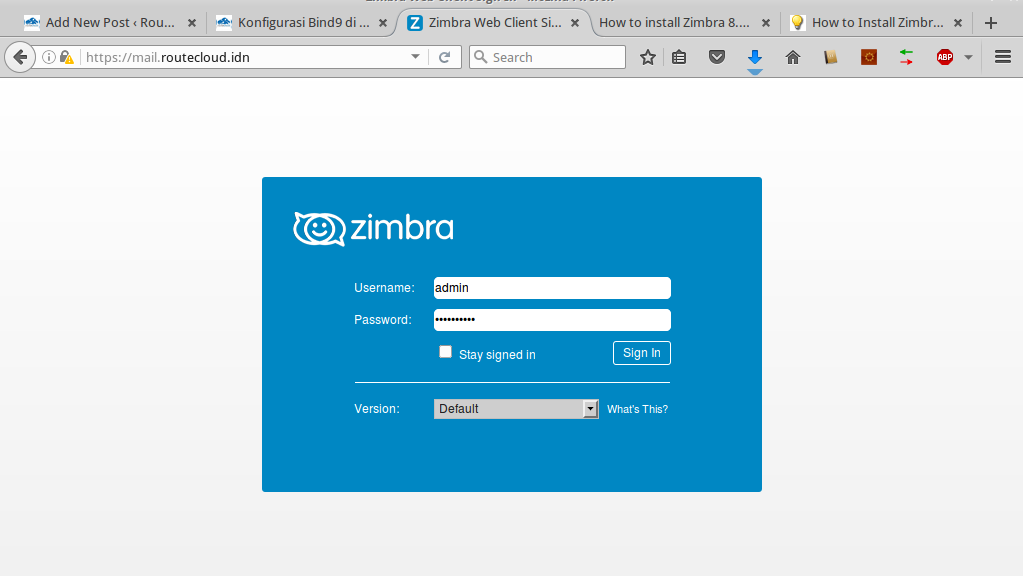Click the Stay signed in label text

497,355
